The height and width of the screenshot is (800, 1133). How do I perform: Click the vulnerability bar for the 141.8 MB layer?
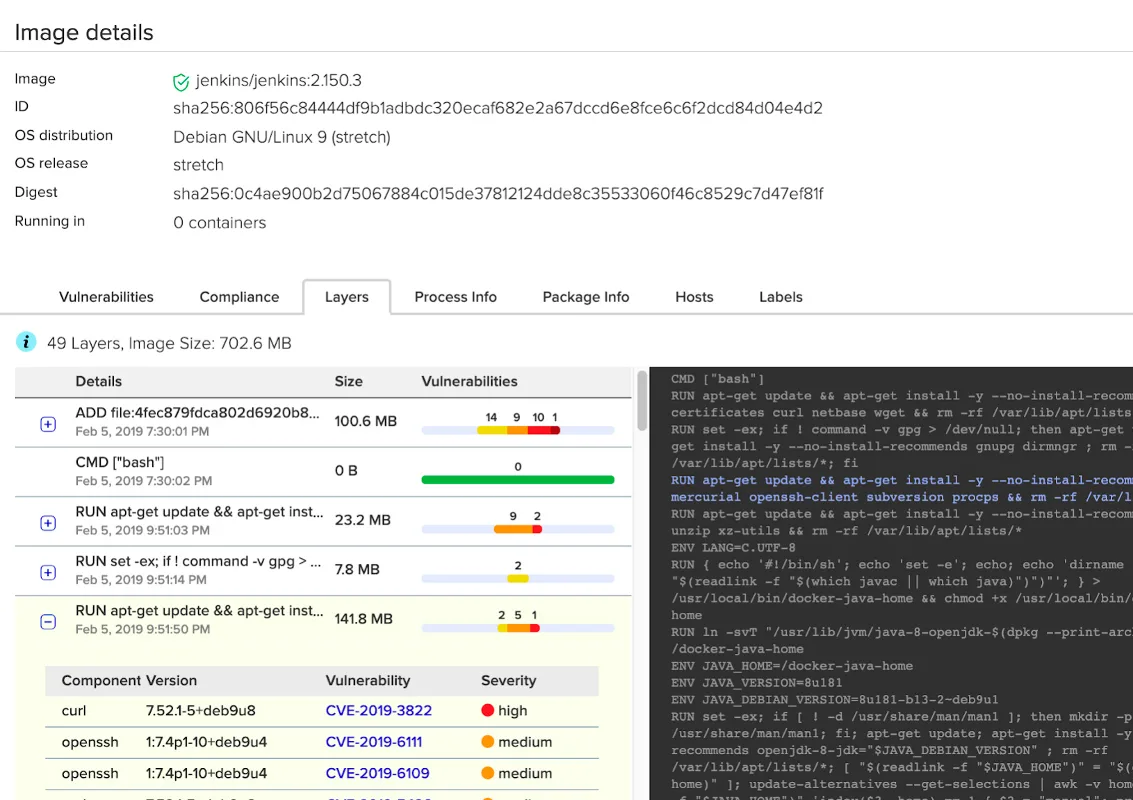coord(517,628)
